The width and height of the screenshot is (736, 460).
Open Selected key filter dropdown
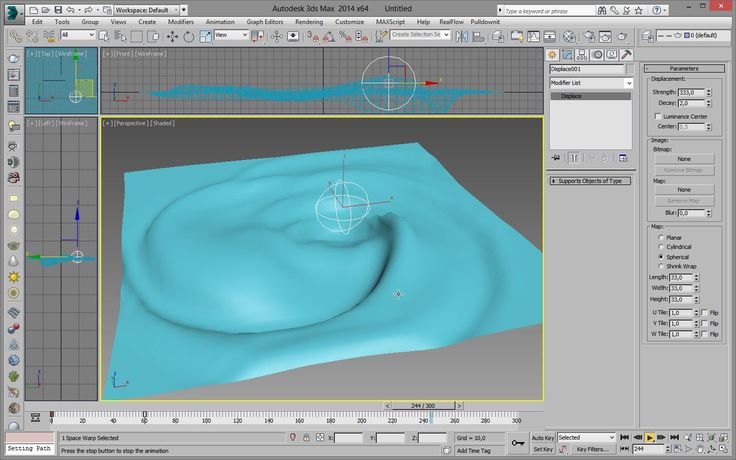(x=586, y=437)
